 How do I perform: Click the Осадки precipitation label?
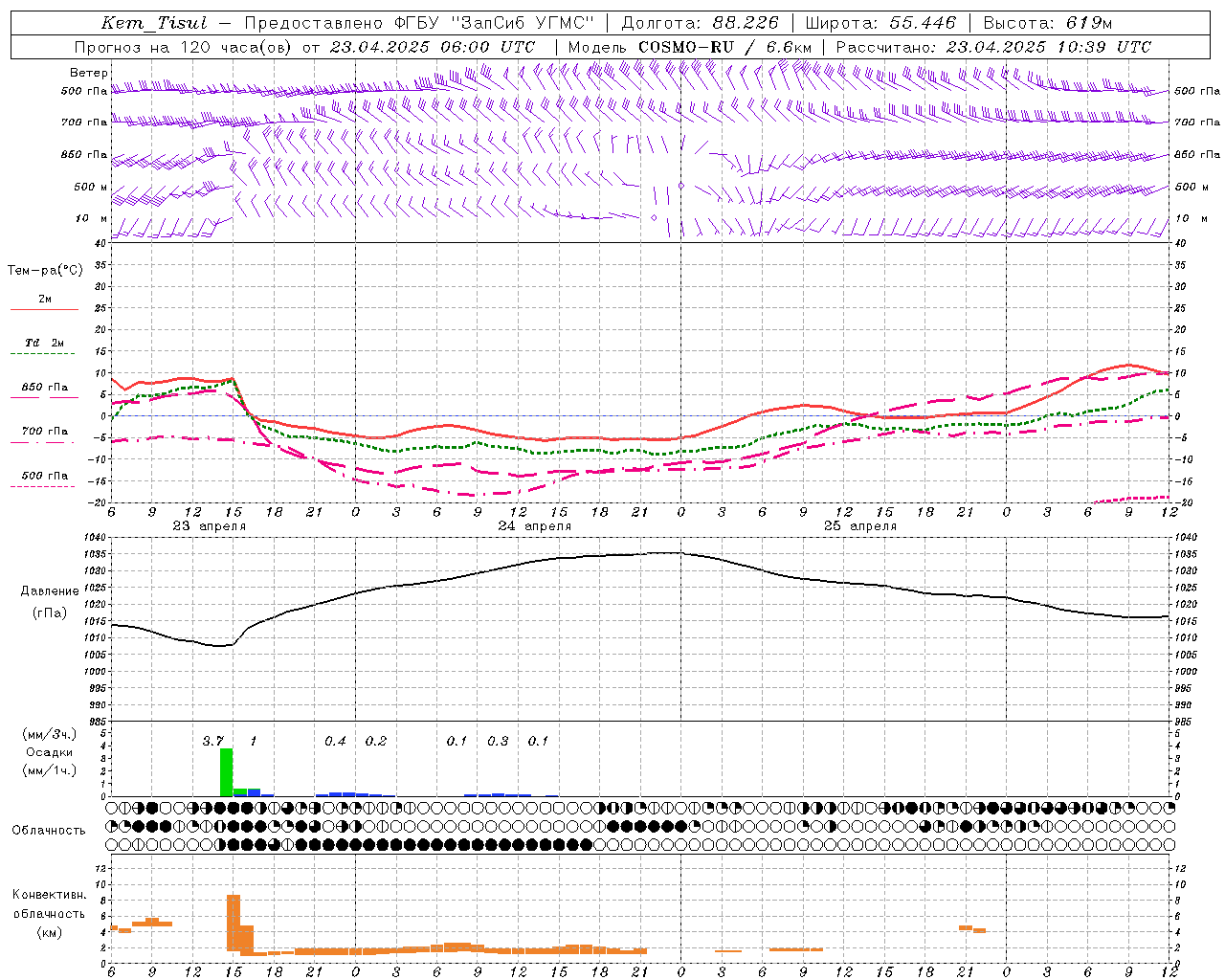[49, 752]
